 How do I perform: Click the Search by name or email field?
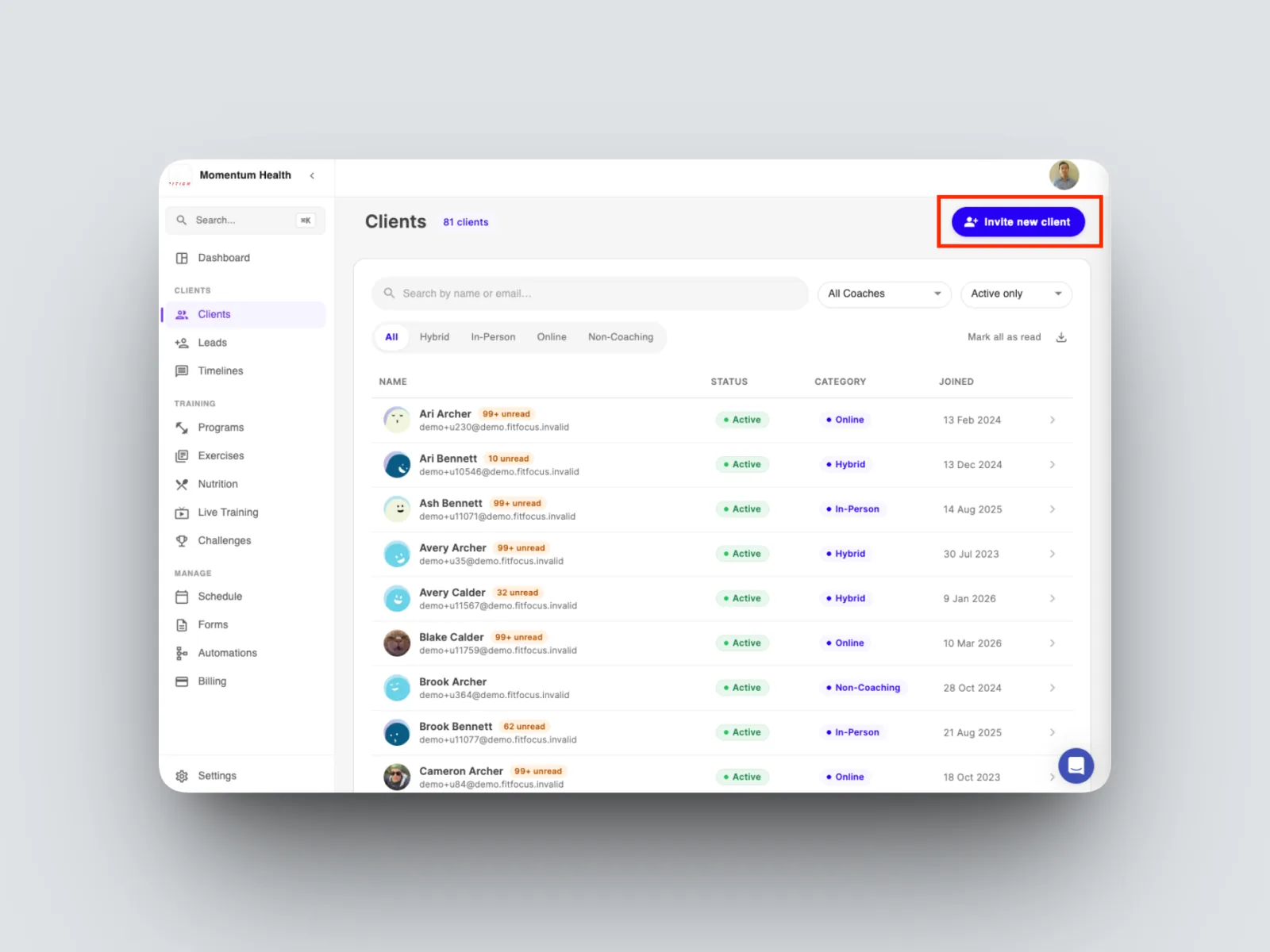[x=590, y=294]
